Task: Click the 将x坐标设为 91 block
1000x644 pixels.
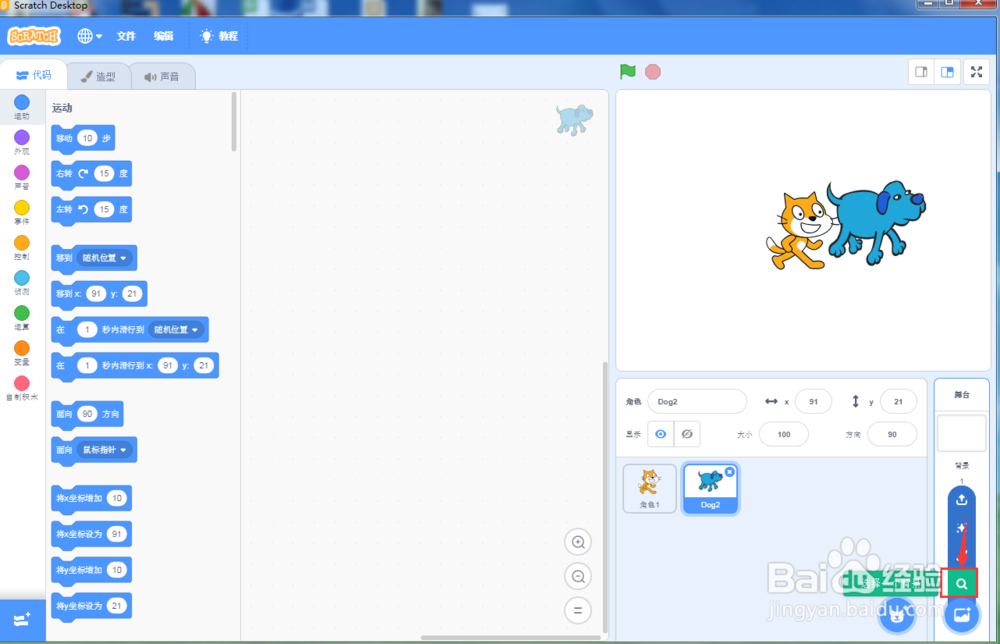Action: pyautogui.click(x=91, y=534)
